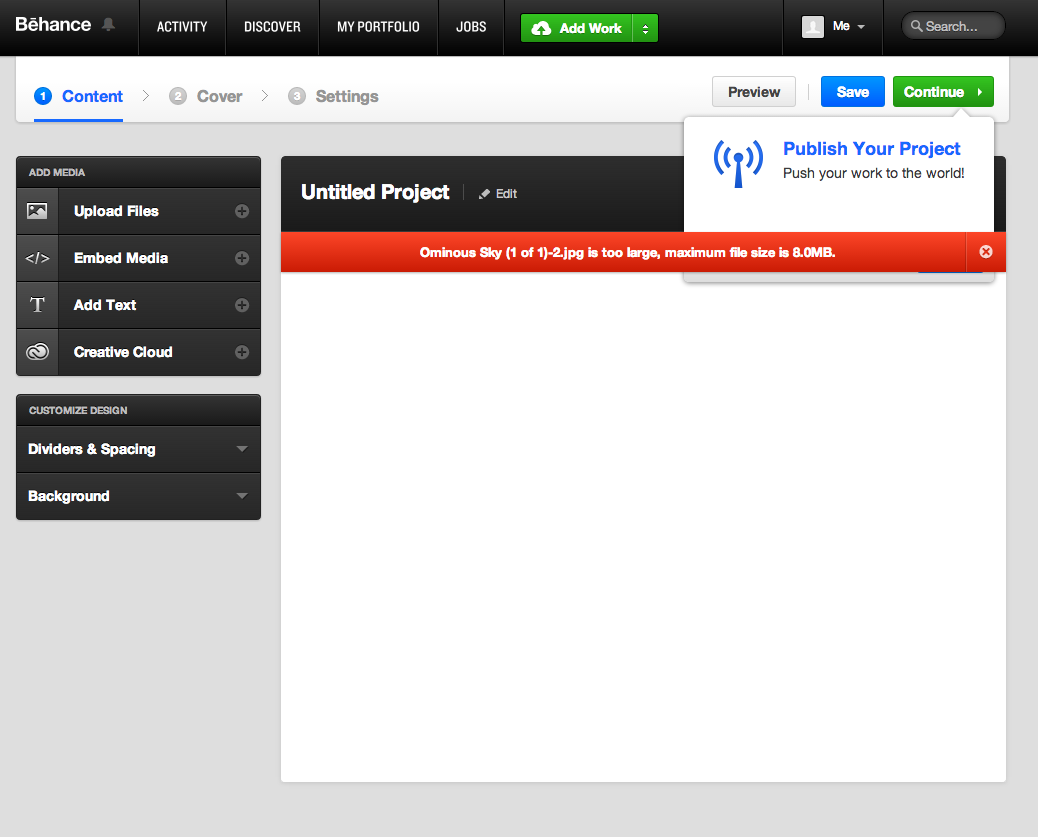Click into the Search field
Image resolution: width=1038 pixels, height=837 pixels.
point(960,26)
